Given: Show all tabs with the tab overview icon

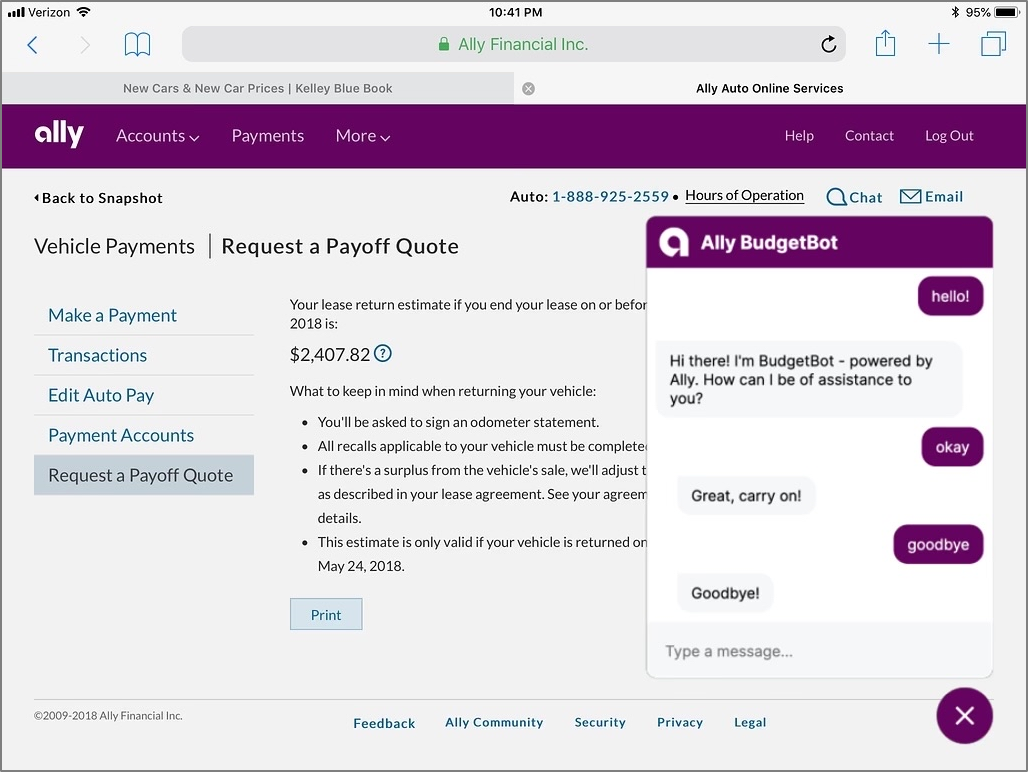Looking at the screenshot, I should [x=993, y=44].
